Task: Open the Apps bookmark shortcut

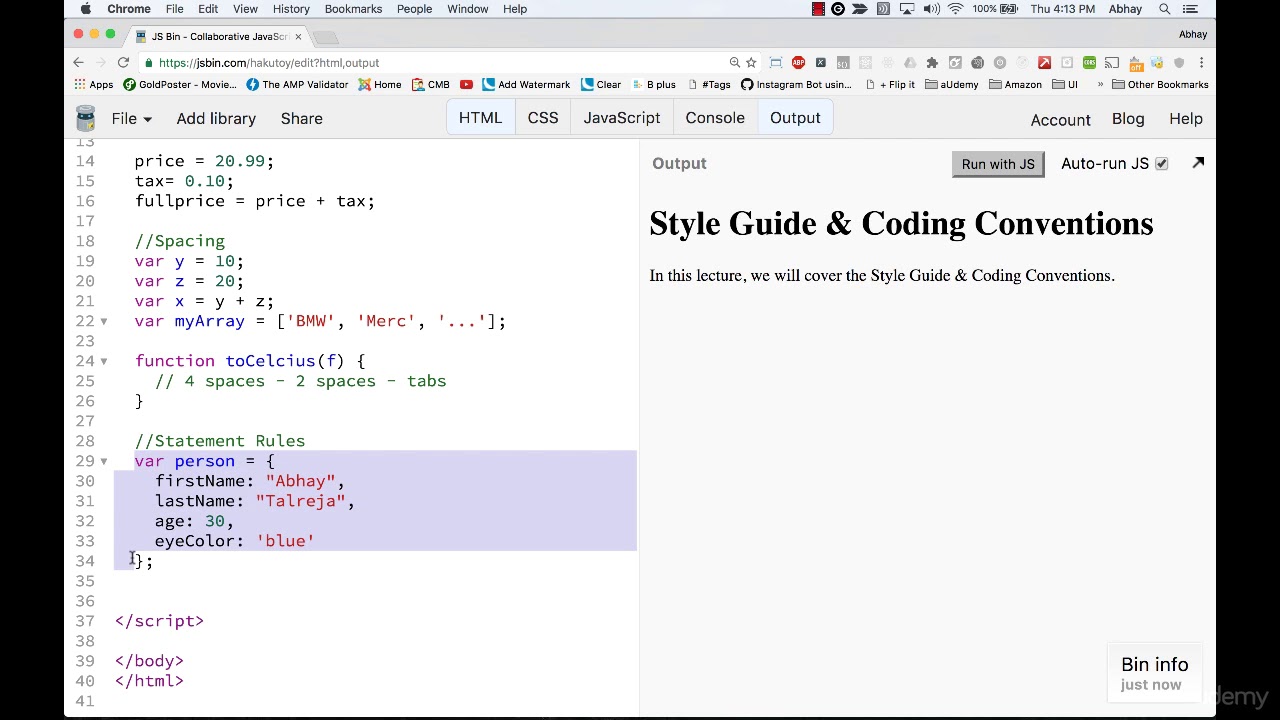Action: (x=92, y=85)
